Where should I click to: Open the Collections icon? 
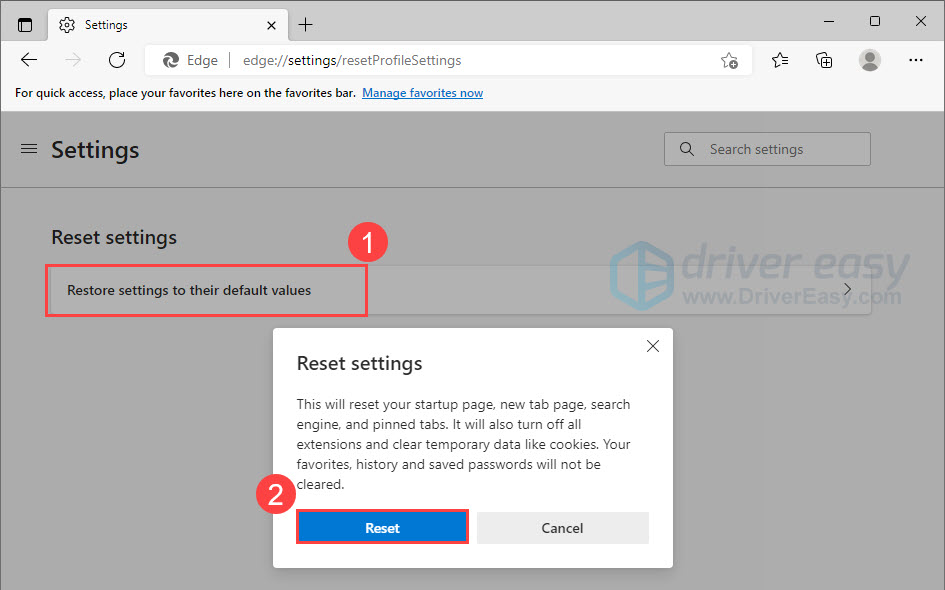click(x=824, y=60)
